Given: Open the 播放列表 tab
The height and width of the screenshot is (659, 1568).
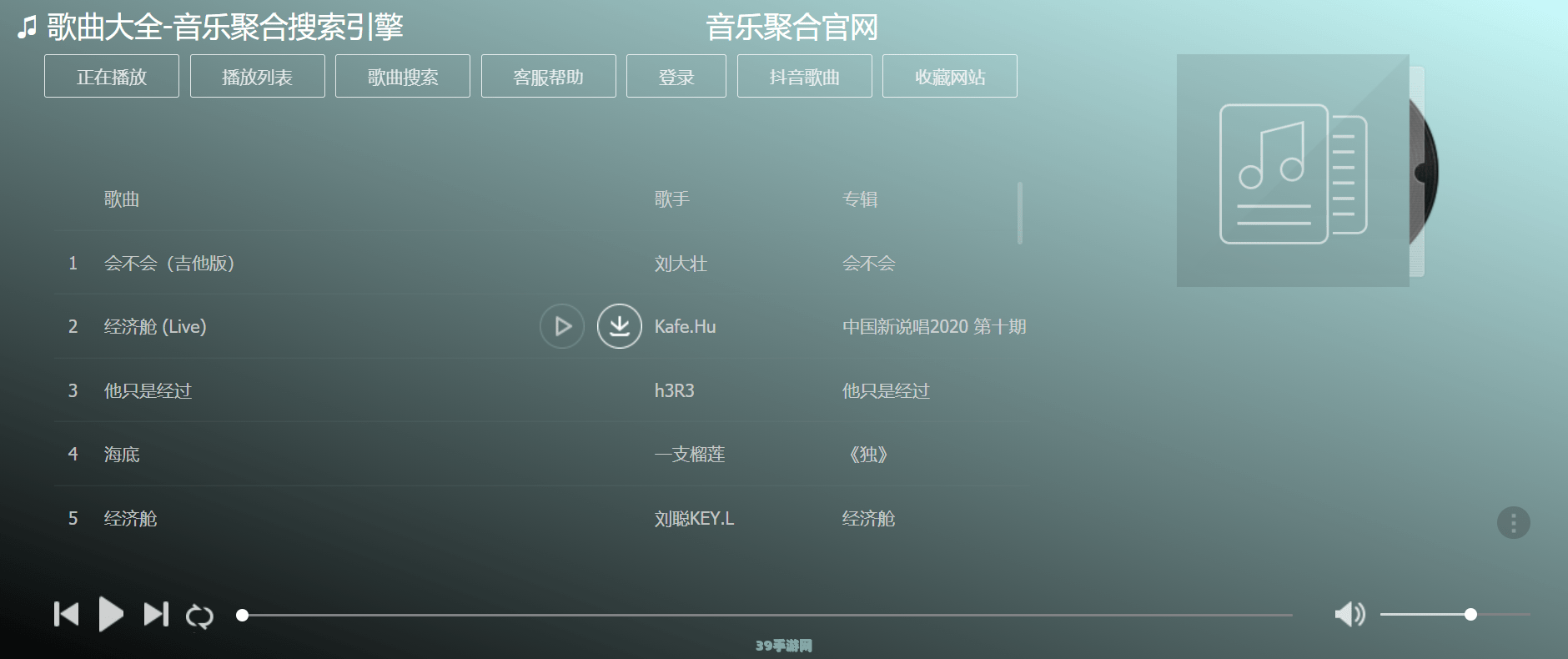Looking at the screenshot, I should (258, 77).
